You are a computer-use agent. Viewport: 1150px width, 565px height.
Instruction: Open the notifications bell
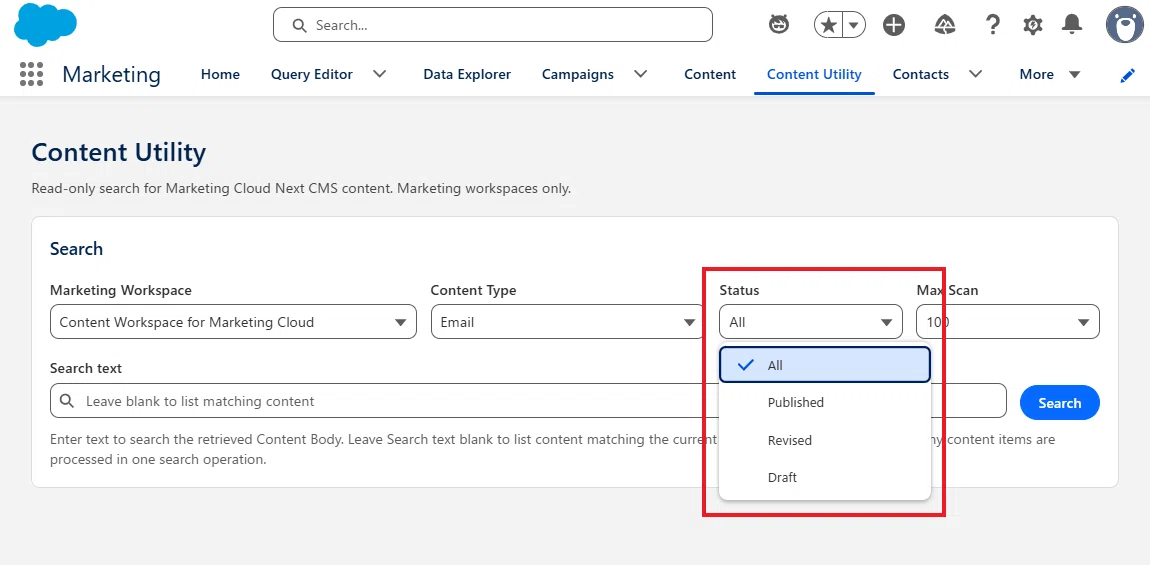(x=1072, y=25)
